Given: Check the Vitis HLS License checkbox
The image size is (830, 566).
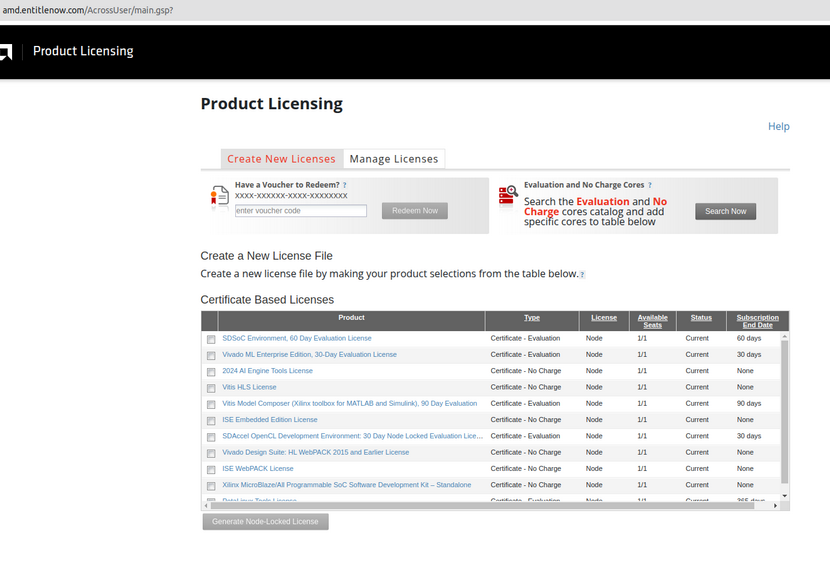Looking at the screenshot, I should tap(211, 388).
